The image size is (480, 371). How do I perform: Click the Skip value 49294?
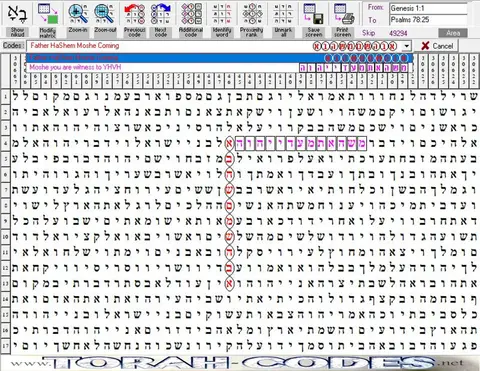(x=398, y=33)
